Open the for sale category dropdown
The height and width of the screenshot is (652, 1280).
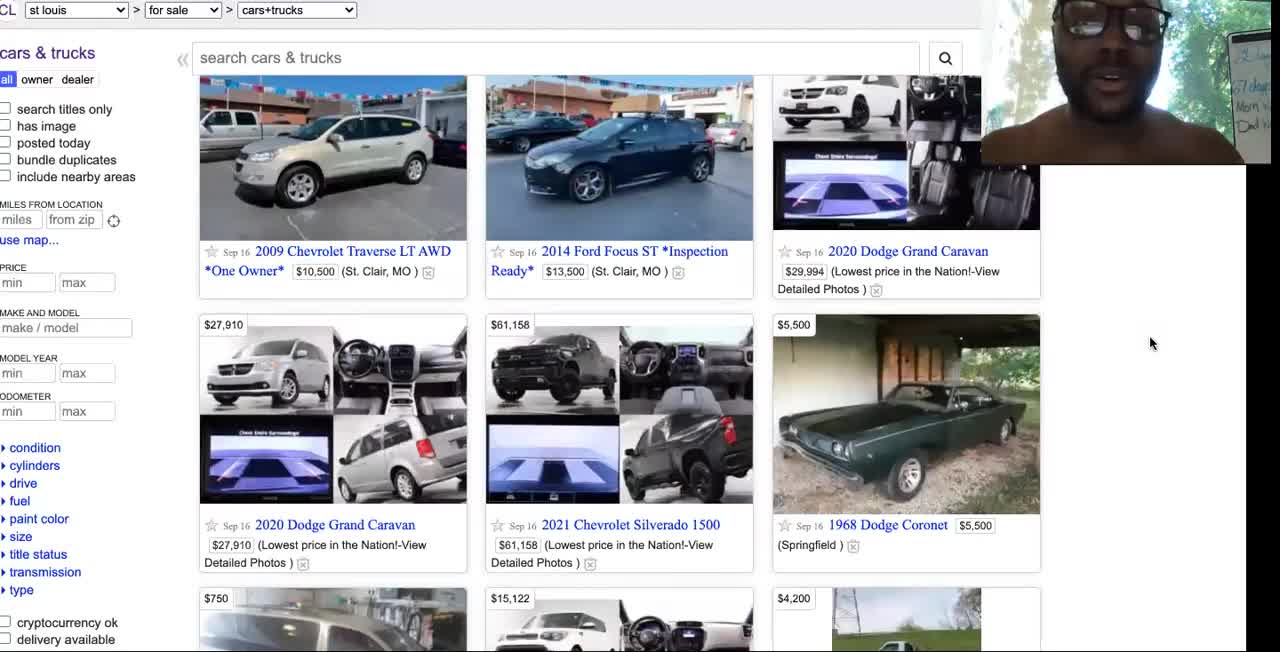tap(183, 10)
